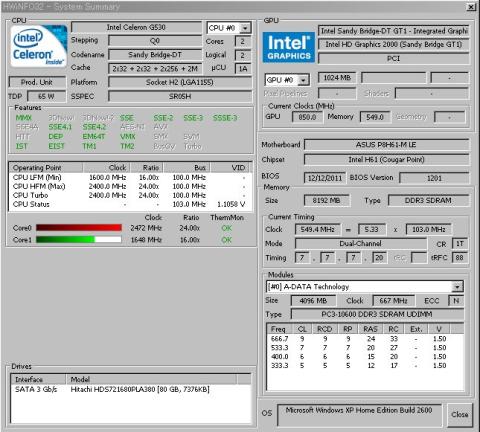Viewport: 480px width, 432px height.
Task: Click the Core0 red usage bar
Action: point(79,228)
